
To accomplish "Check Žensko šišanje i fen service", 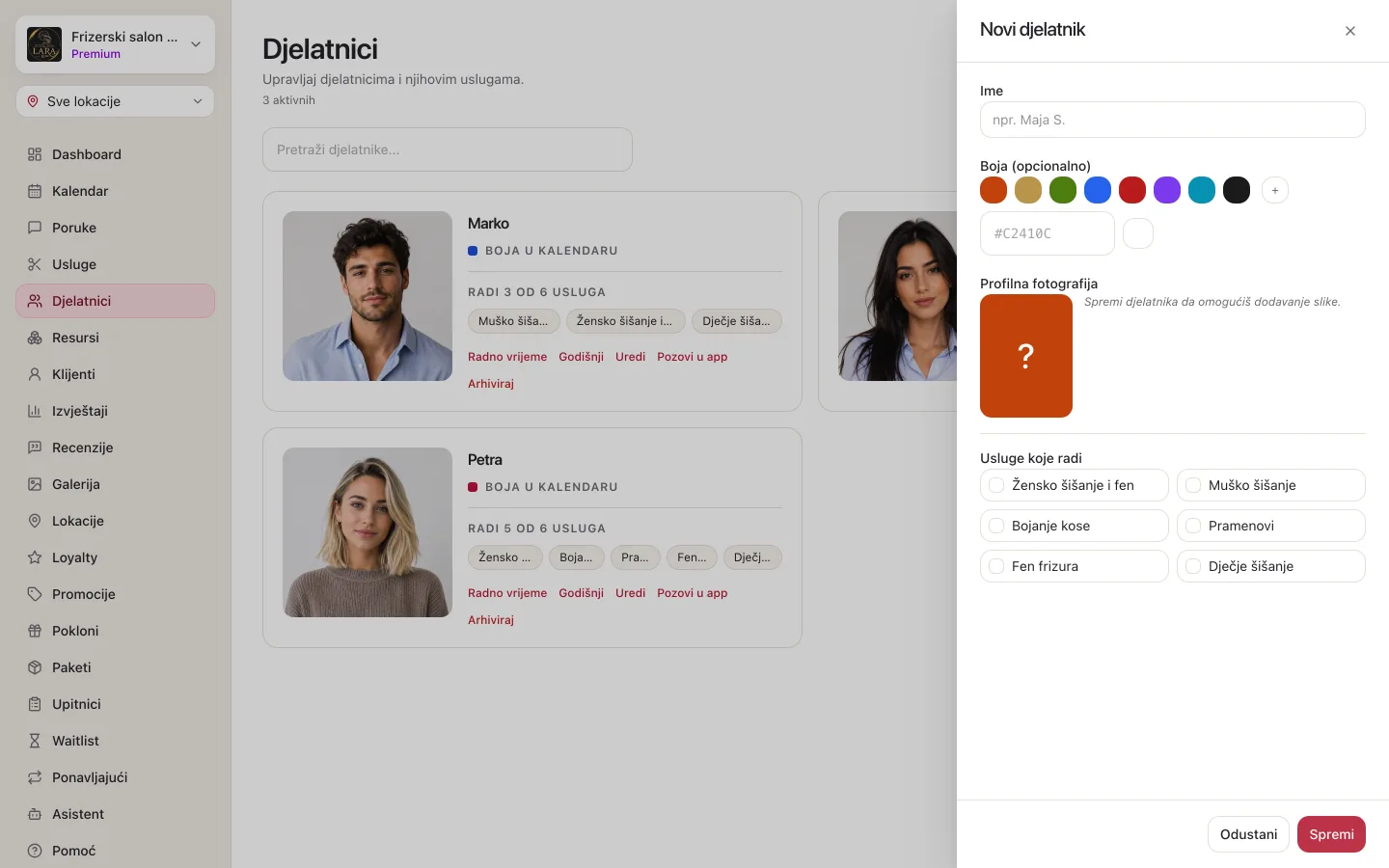I will (x=996, y=485).
